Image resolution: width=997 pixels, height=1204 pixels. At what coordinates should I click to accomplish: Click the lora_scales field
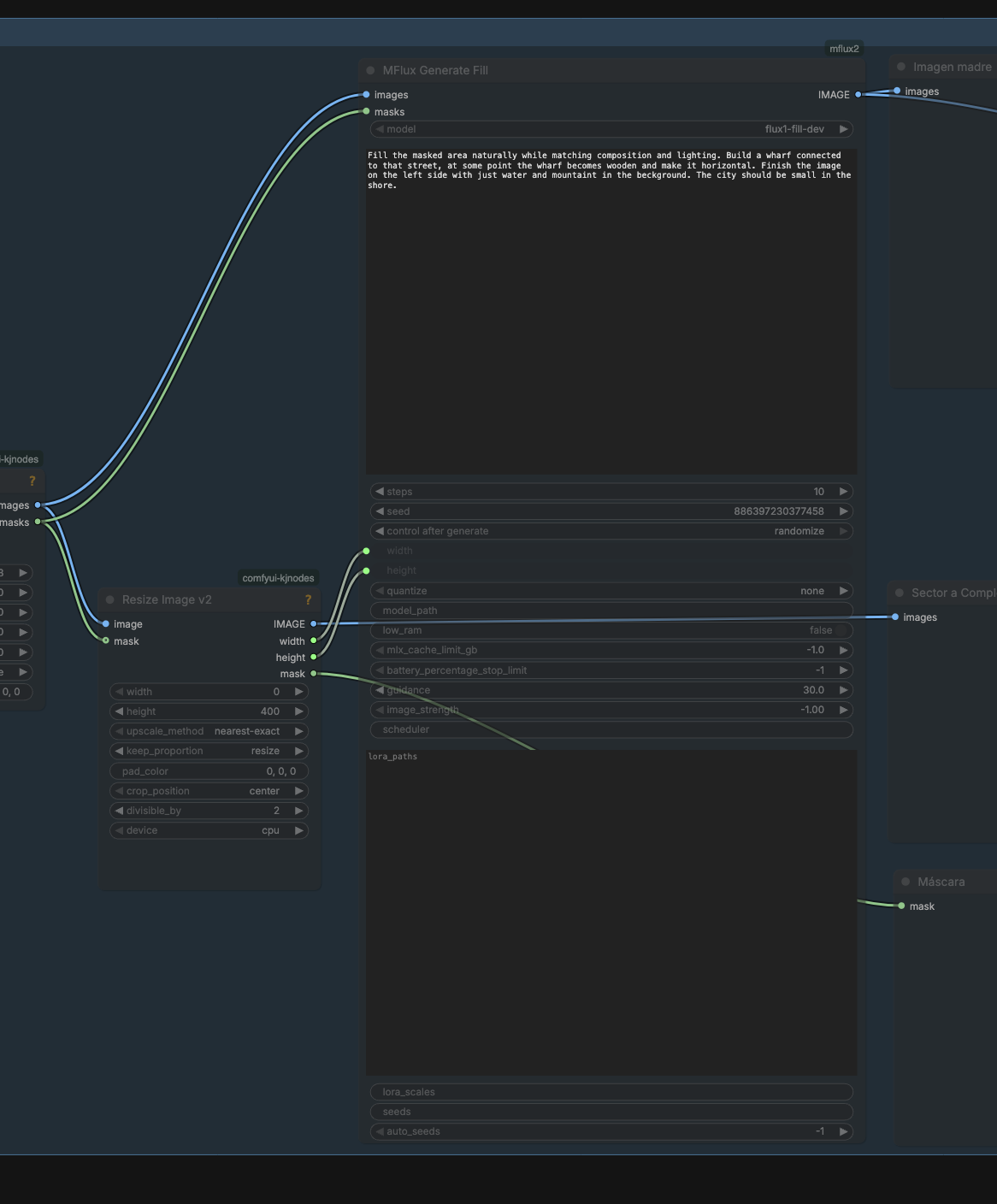pyautogui.click(x=611, y=1092)
